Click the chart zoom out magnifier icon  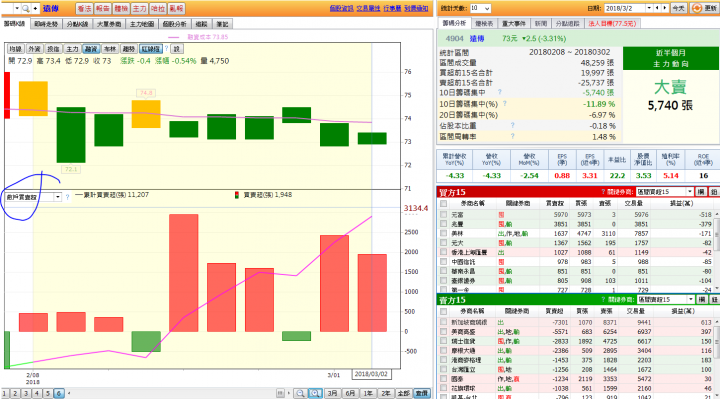300,393
